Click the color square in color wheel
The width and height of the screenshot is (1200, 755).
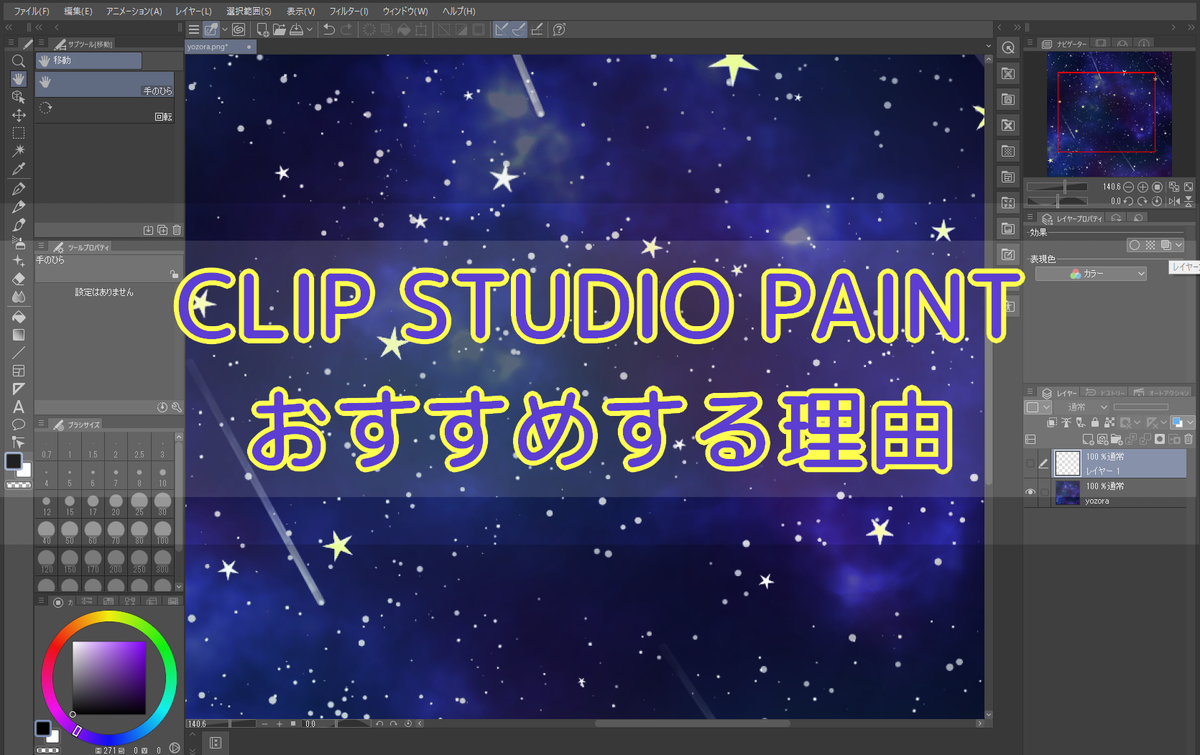pos(109,677)
